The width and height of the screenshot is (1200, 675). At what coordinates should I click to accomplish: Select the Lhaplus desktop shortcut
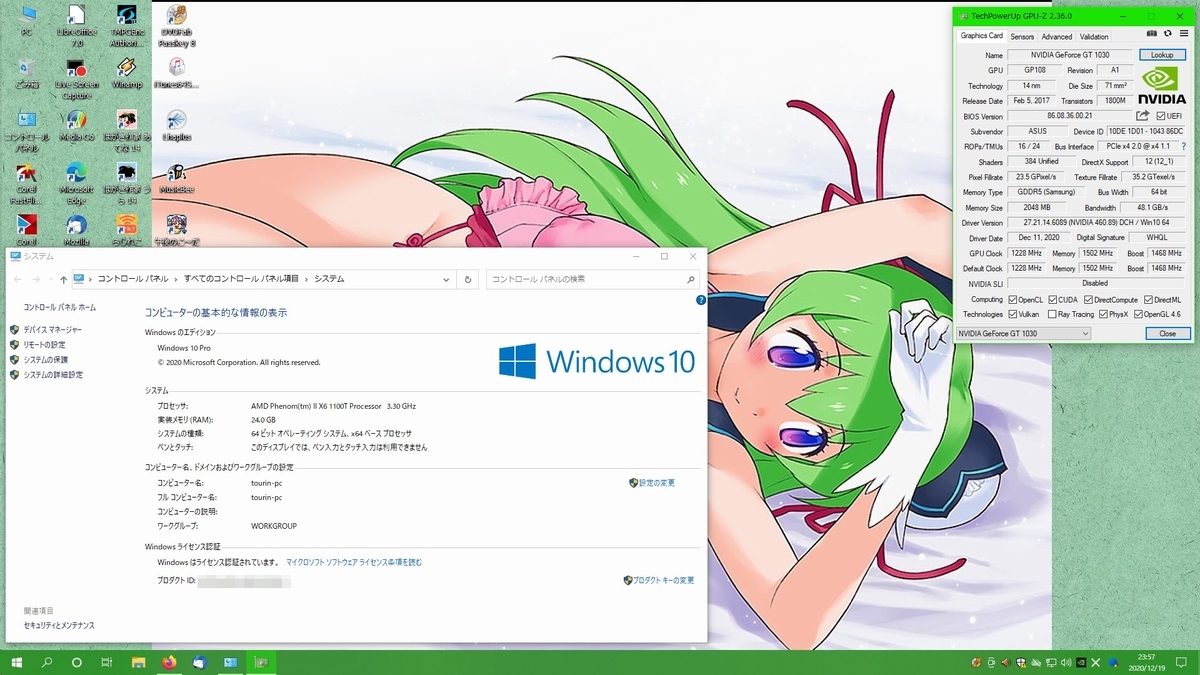pyautogui.click(x=176, y=126)
